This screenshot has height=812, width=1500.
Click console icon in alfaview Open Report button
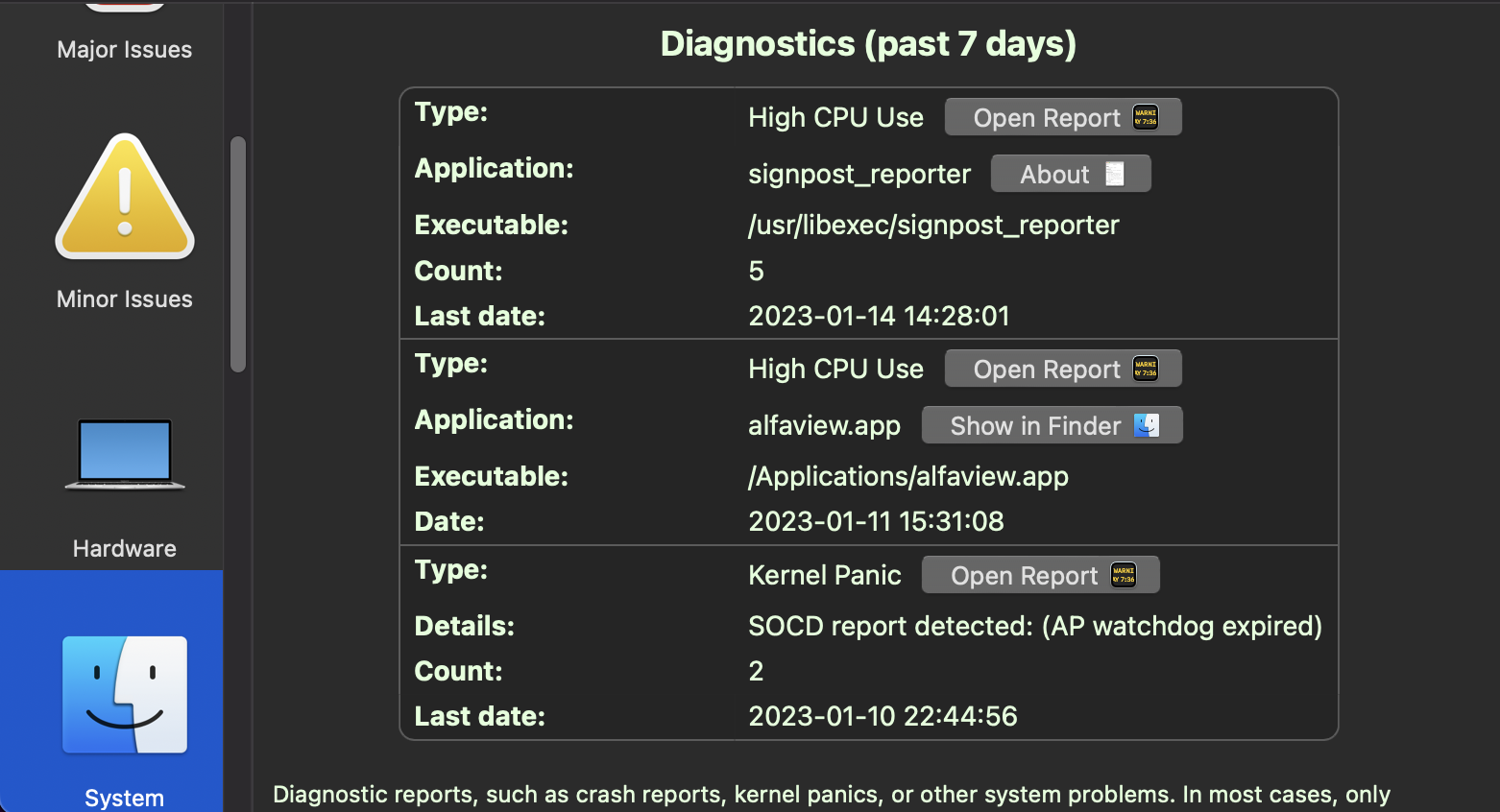[x=1146, y=369]
